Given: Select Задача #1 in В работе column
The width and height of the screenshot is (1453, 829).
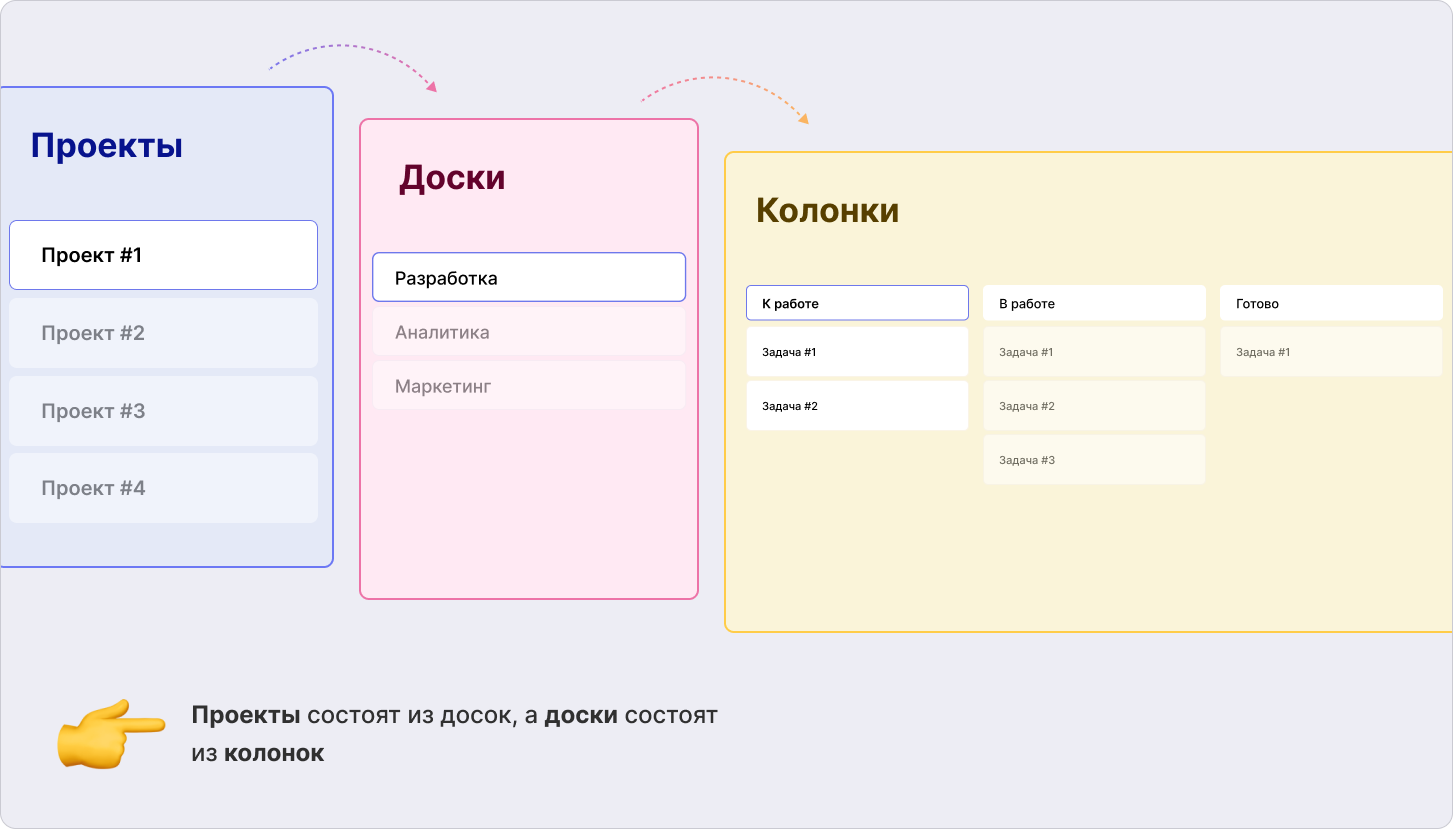Looking at the screenshot, I should [x=1094, y=352].
